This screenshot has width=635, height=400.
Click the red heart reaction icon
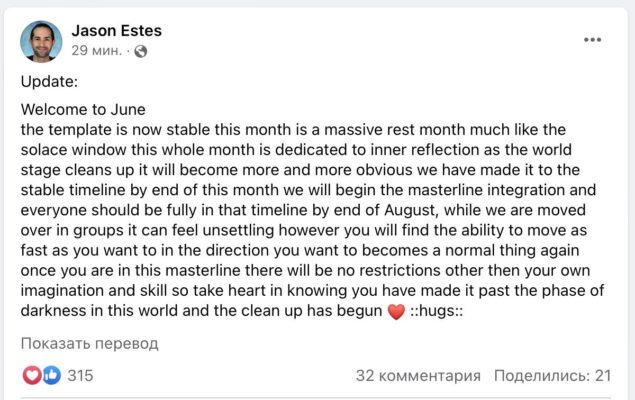(32, 375)
